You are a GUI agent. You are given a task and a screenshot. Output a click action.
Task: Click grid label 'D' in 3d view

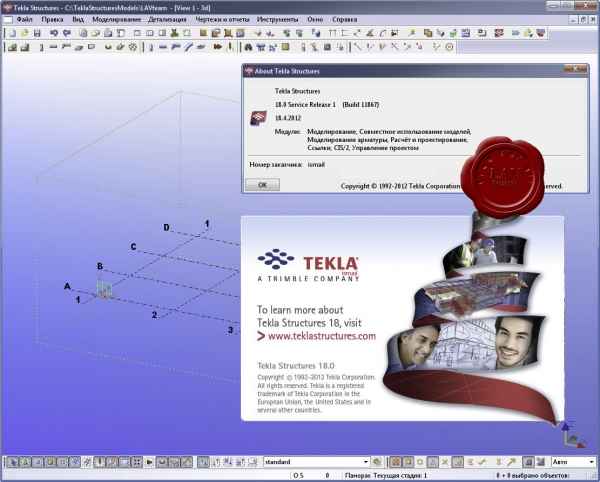(x=166, y=227)
